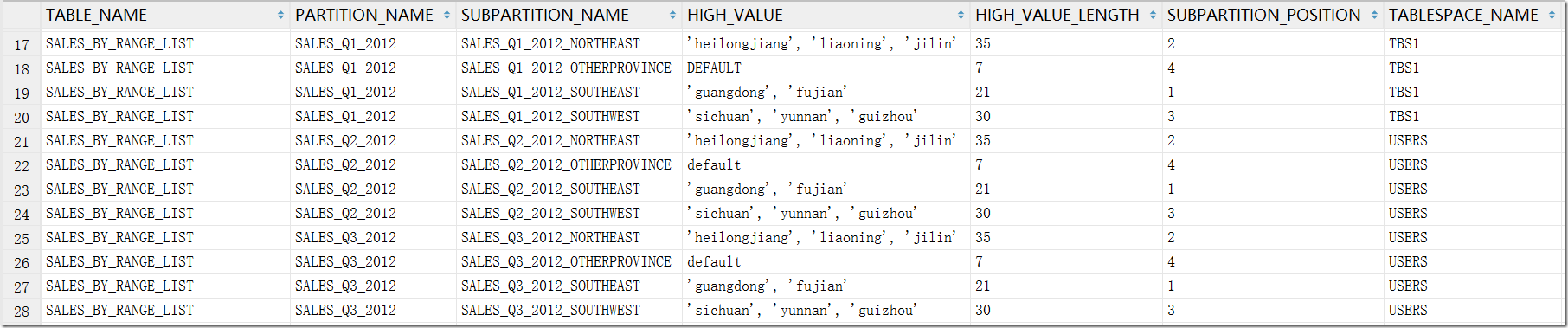The width and height of the screenshot is (1568, 328).
Task: Click the USERS tablespace cell in row 28
Action: (1408, 310)
